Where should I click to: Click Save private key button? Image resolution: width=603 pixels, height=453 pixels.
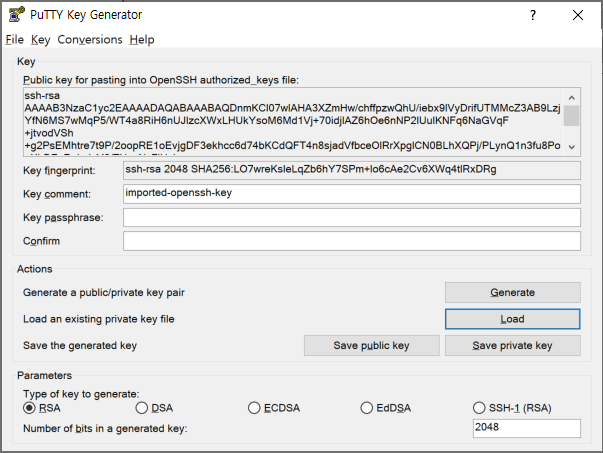click(513, 345)
